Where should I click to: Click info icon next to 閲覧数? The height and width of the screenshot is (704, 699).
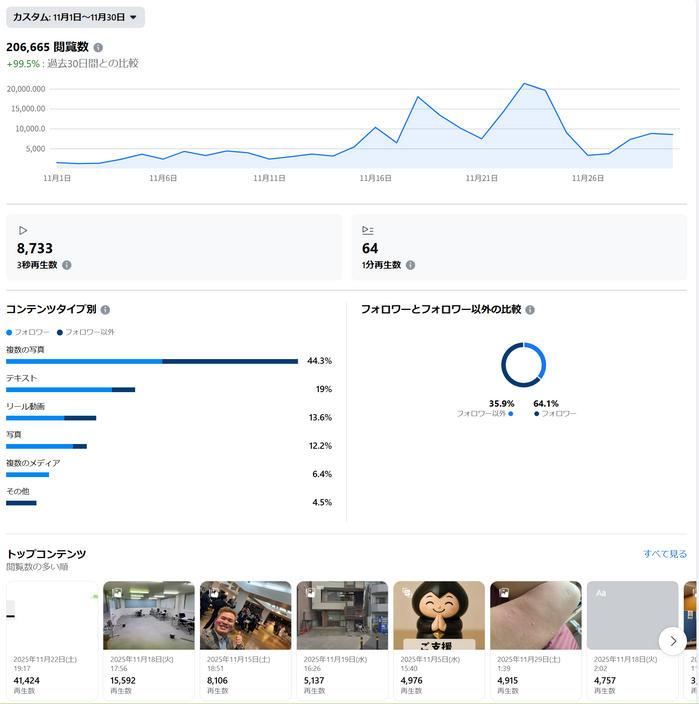tap(98, 47)
